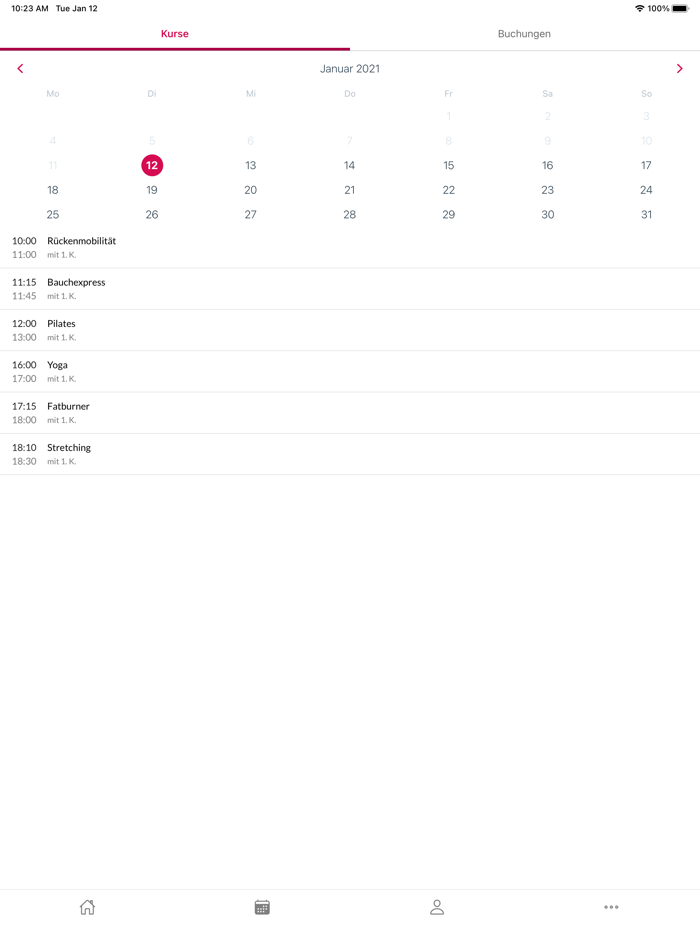The image size is (700, 934).
Task: Click the 11:15 start time
Action: tap(24, 282)
